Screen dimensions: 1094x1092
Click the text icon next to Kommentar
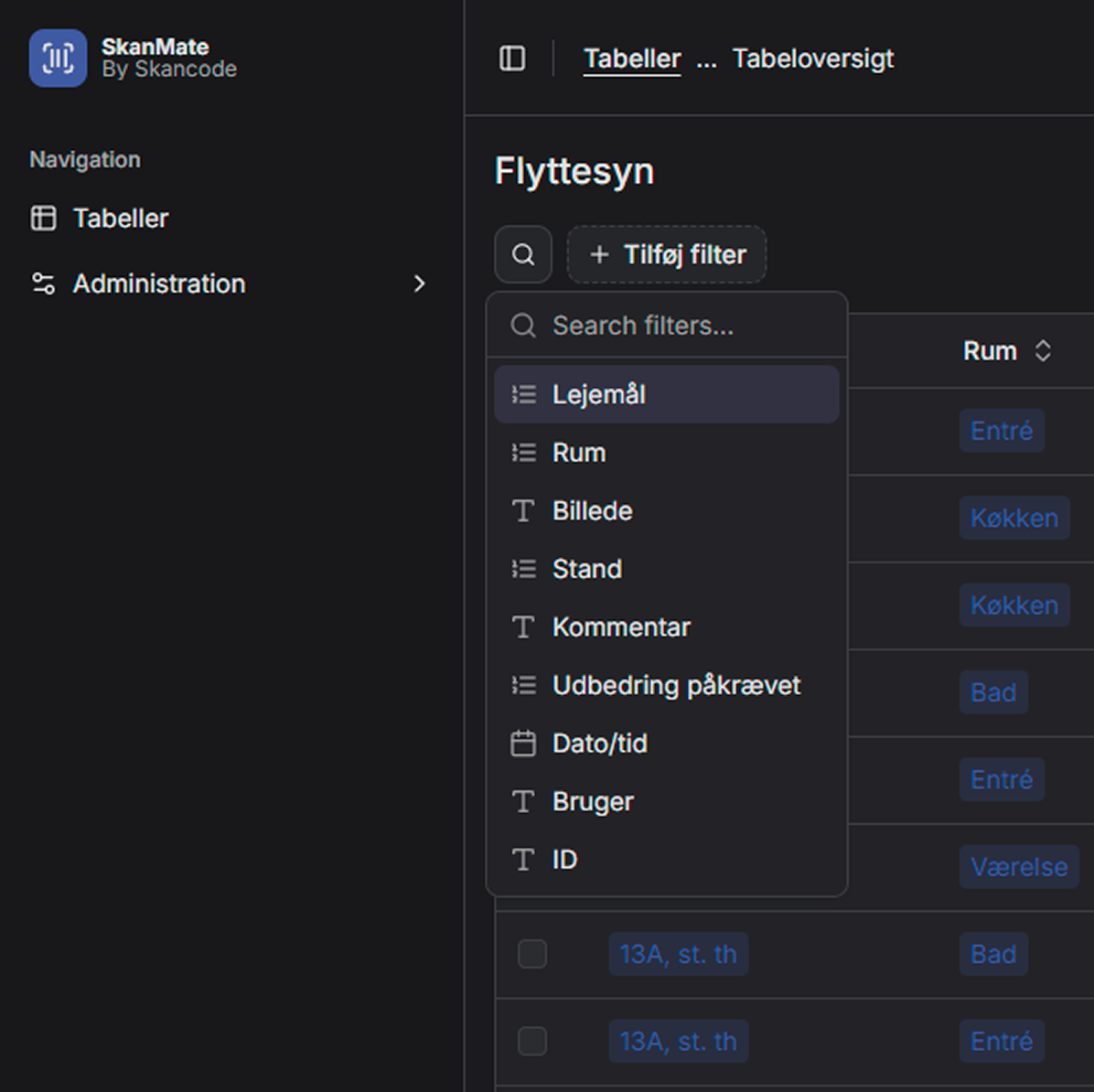(522, 627)
